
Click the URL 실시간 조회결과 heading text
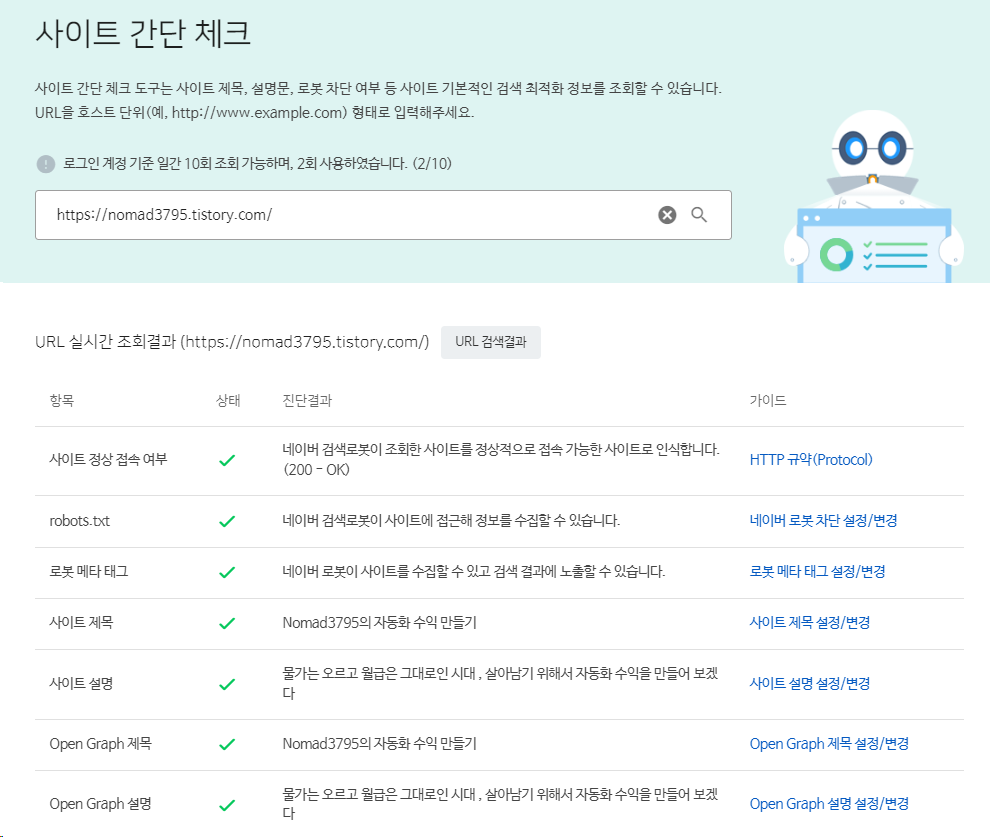(x=232, y=342)
